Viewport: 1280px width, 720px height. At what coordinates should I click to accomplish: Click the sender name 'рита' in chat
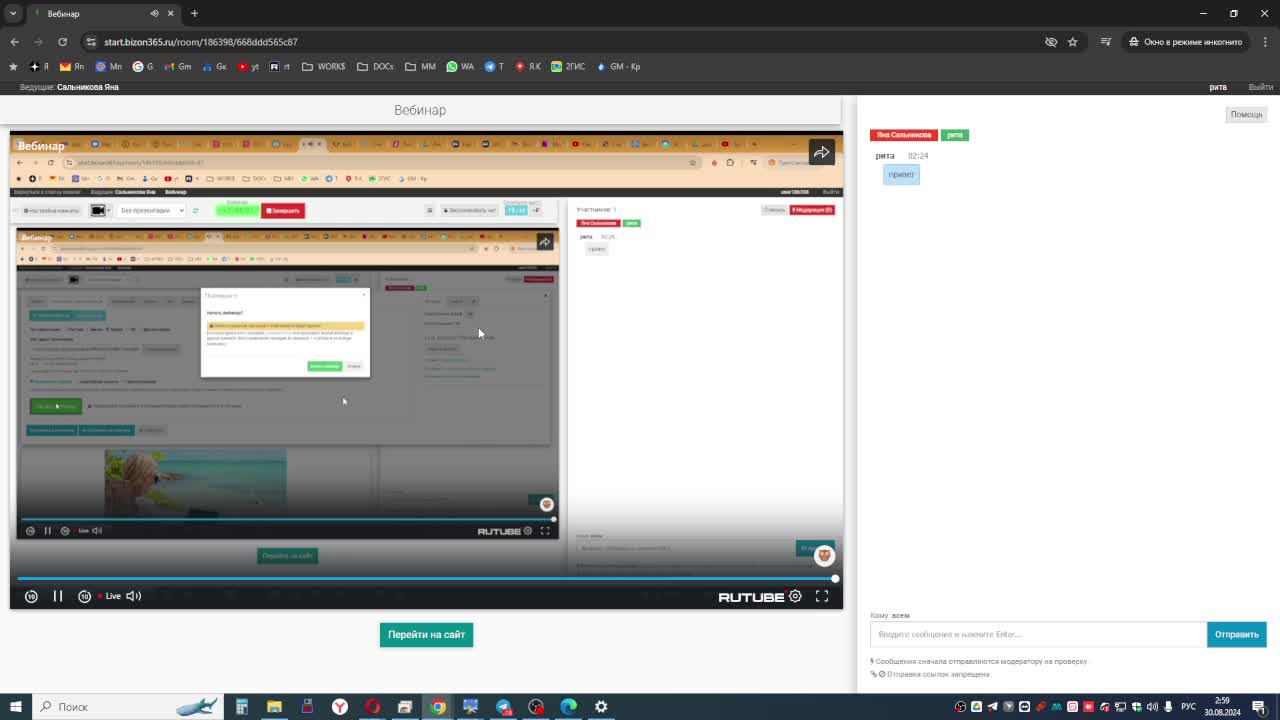885,156
